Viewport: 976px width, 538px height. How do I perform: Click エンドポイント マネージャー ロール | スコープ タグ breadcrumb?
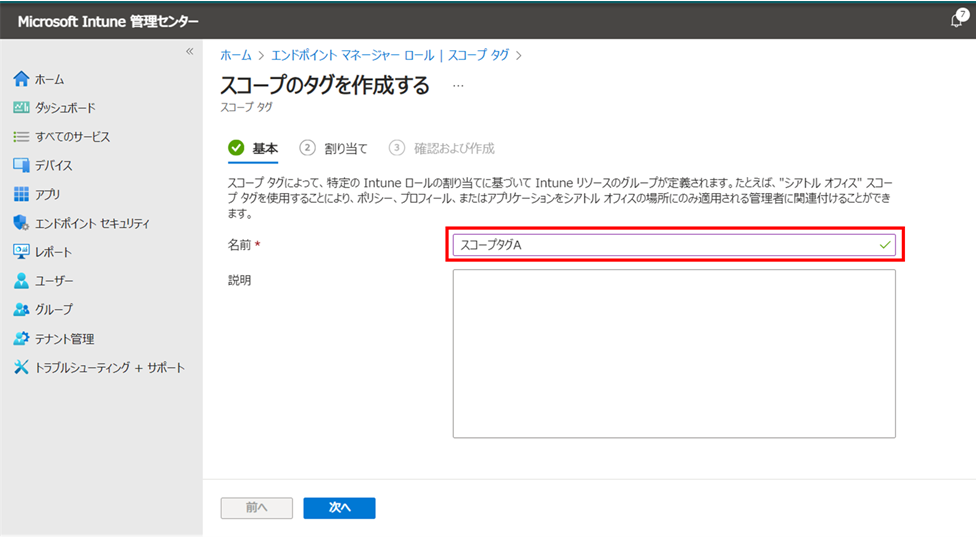[390, 55]
